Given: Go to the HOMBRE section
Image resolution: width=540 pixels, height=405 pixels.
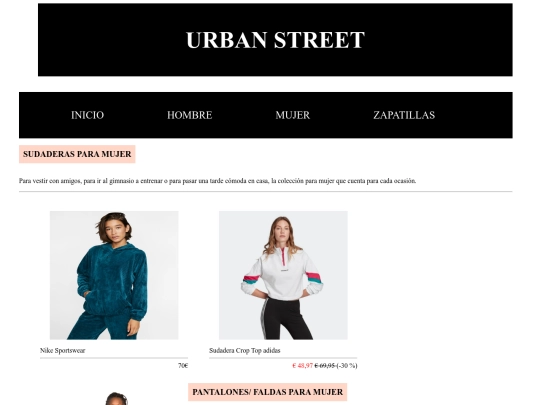Looking at the screenshot, I should 189,115.
